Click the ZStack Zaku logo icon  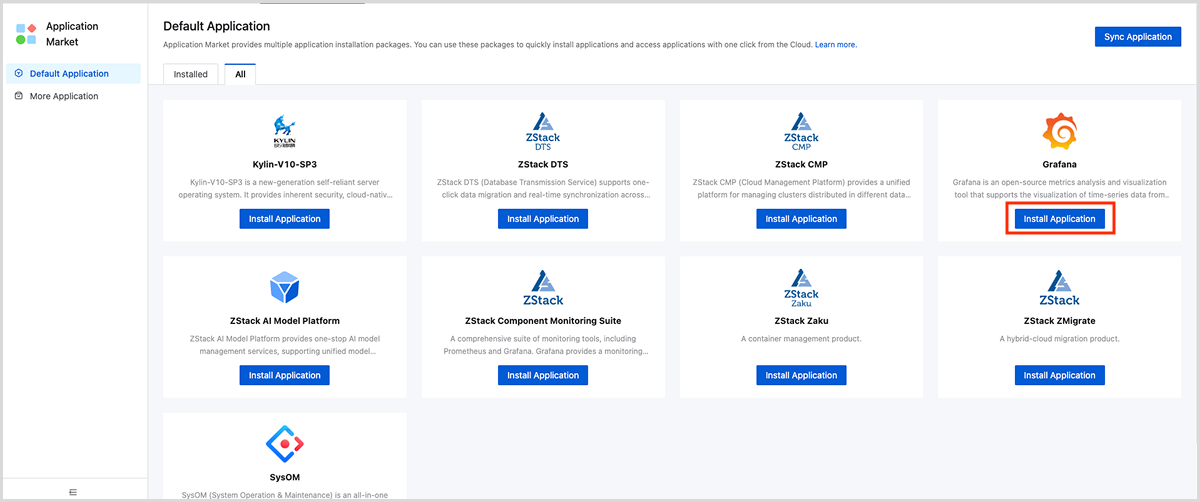(x=801, y=288)
